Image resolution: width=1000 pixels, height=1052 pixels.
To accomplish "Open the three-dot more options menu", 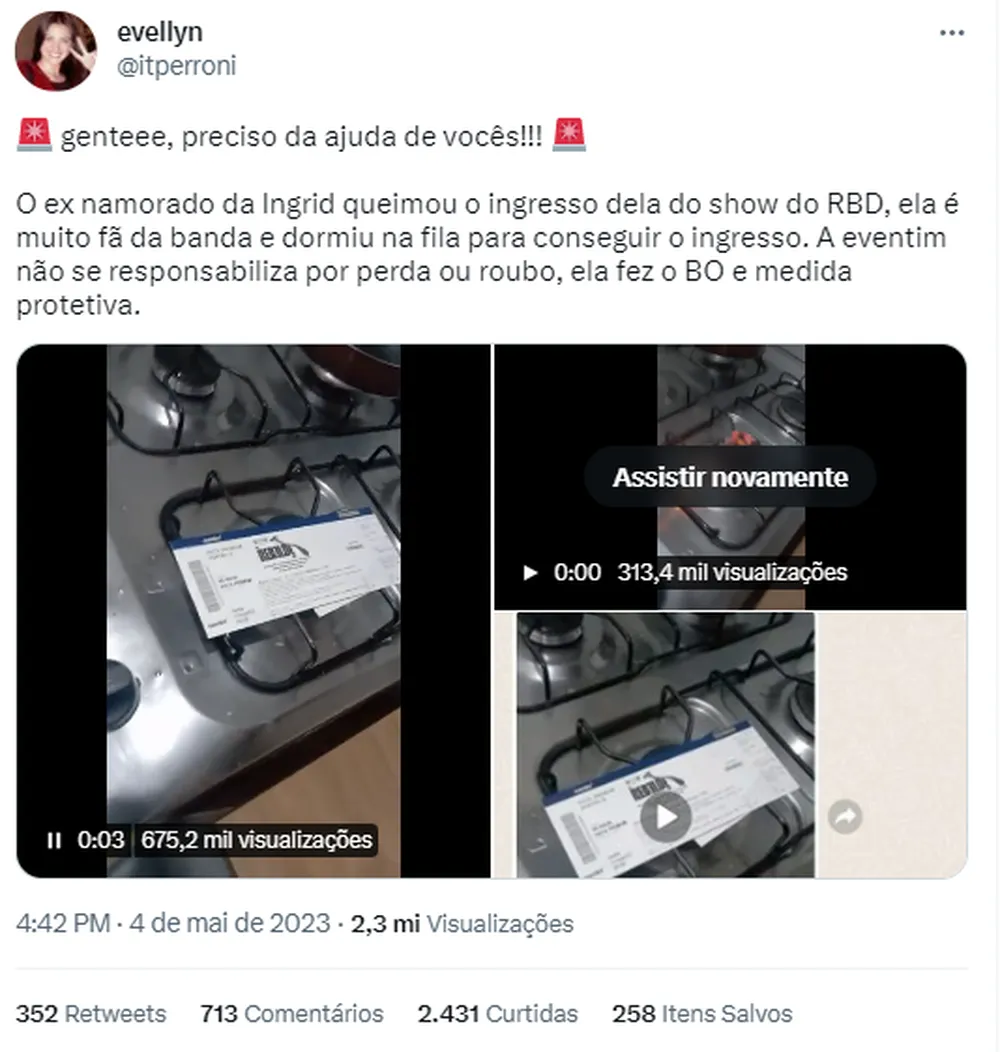I will (952, 33).
